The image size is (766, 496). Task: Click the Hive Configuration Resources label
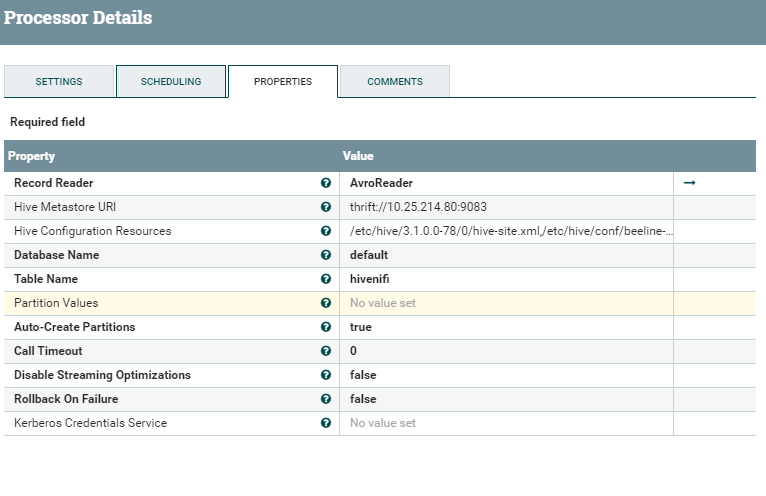[x=93, y=231]
